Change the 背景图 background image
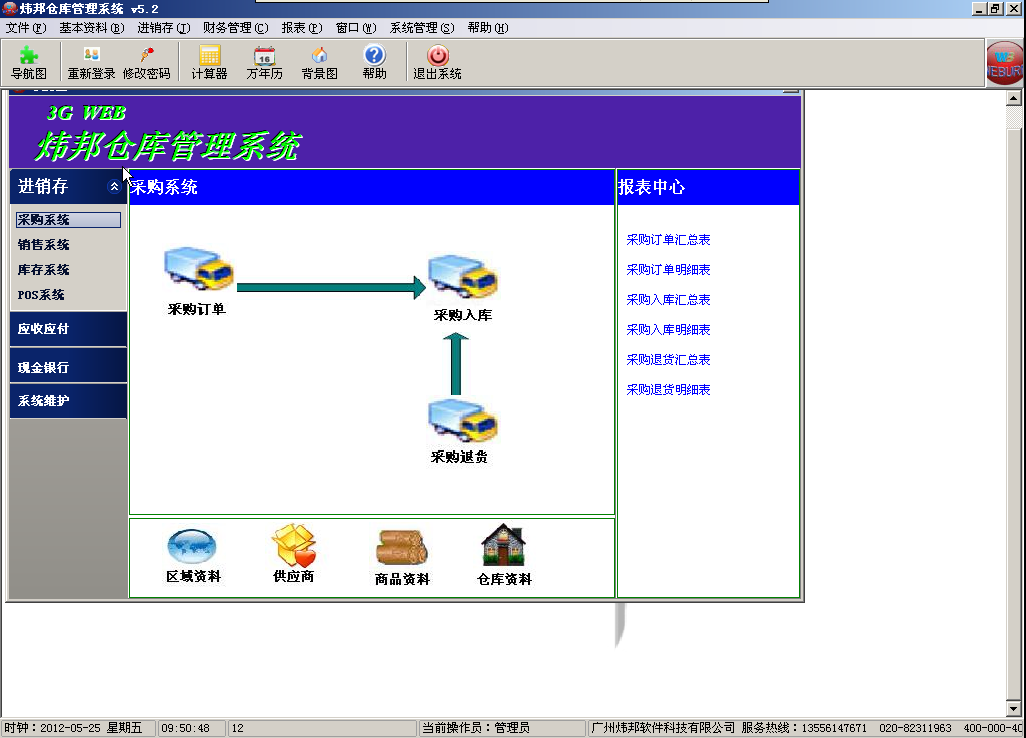Screen dimensions: 1026x738 (x=319, y=63)
